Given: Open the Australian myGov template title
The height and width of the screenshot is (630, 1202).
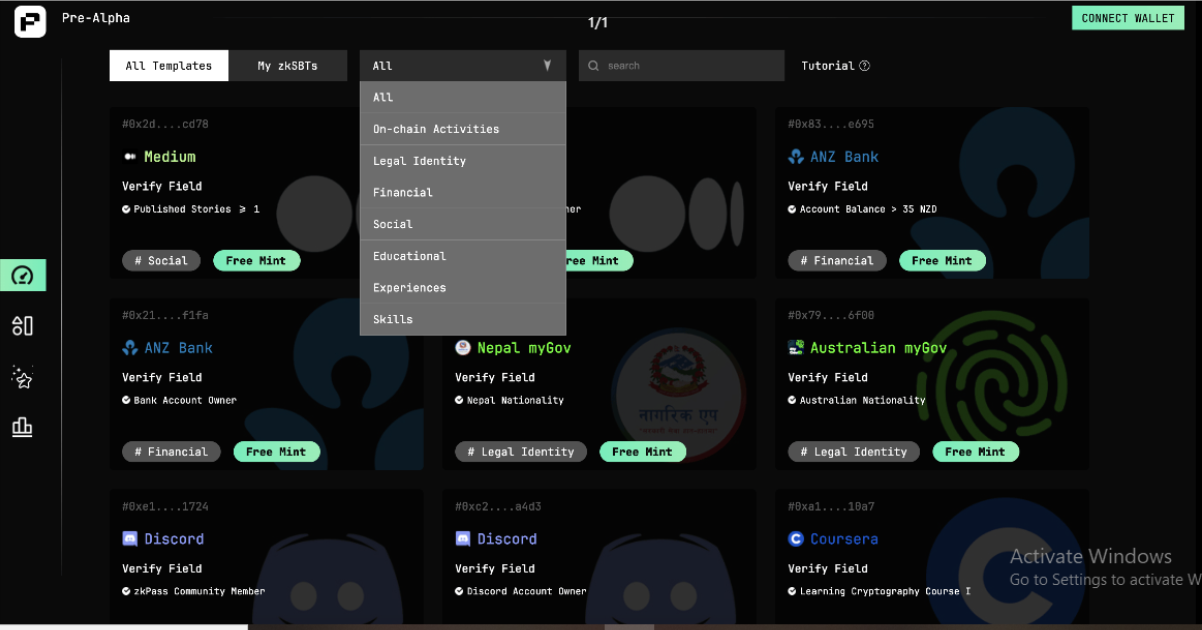Looking at the screenshot, I should point(878,348).
